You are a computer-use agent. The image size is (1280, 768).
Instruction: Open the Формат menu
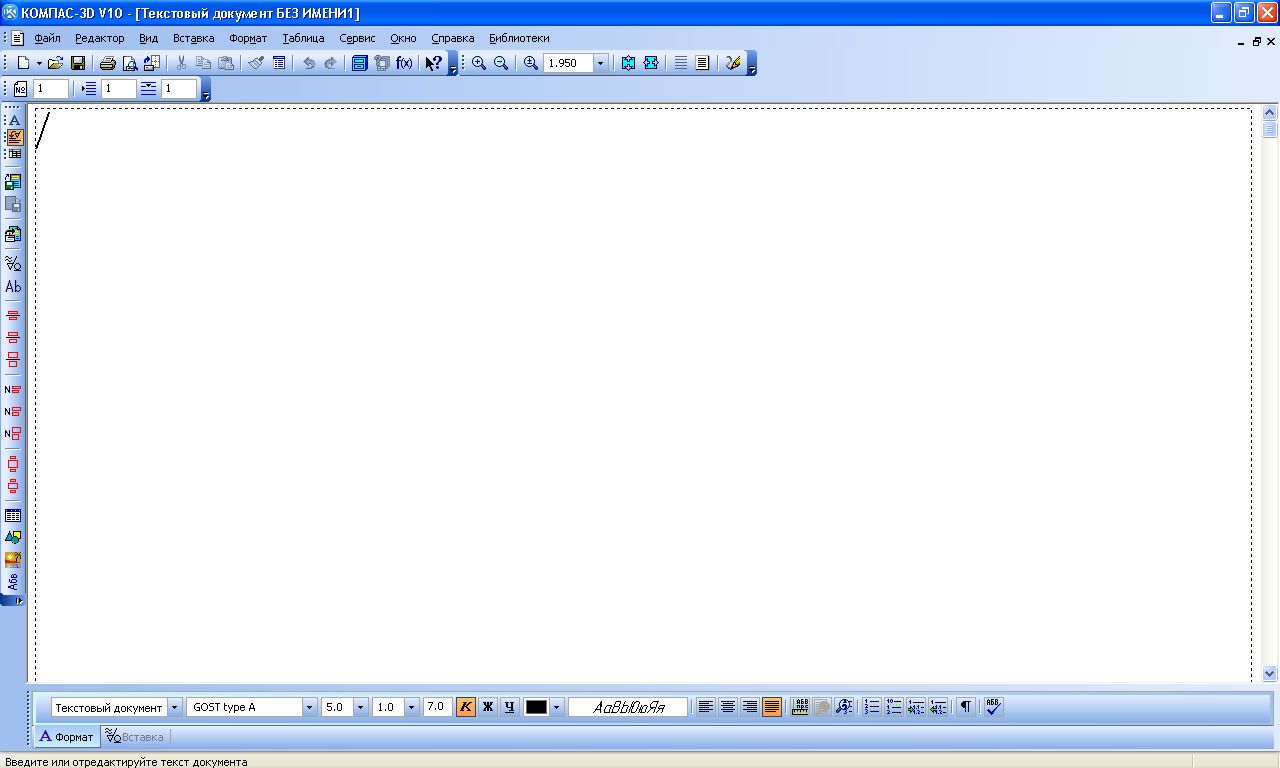pos(248,38)
